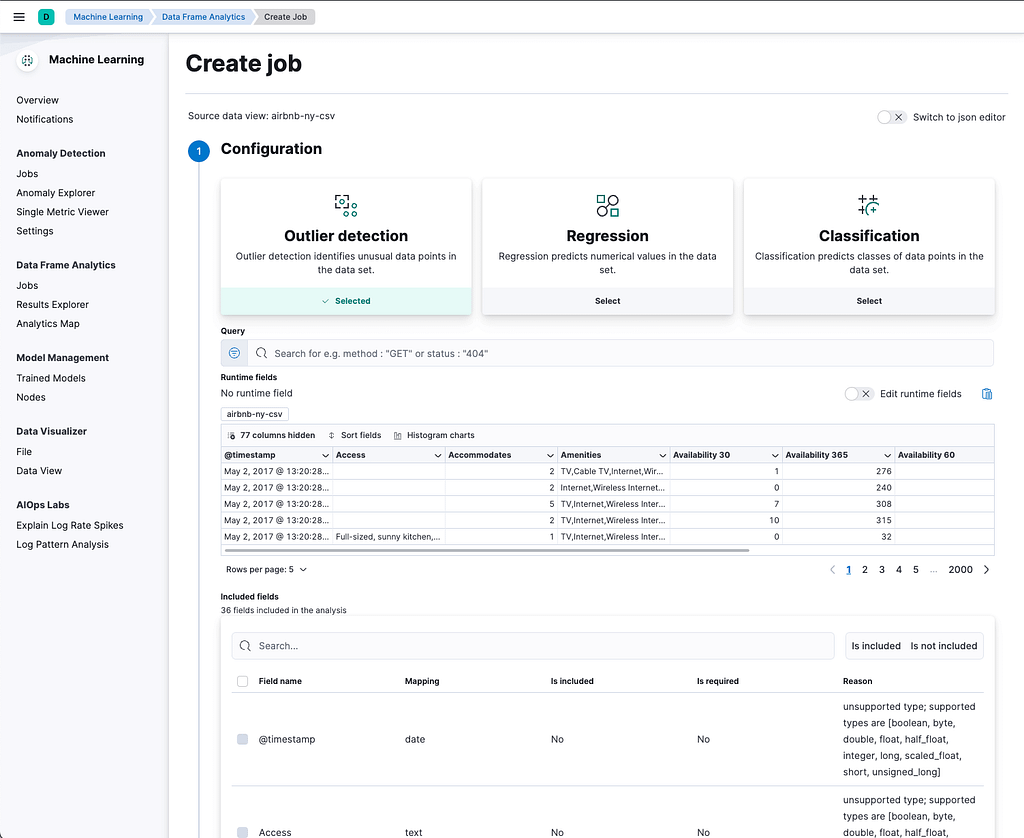This screenshot has height=838, width=1024.
Task: Click the Histogram charts icon
Action: click(x=398, y=436)
